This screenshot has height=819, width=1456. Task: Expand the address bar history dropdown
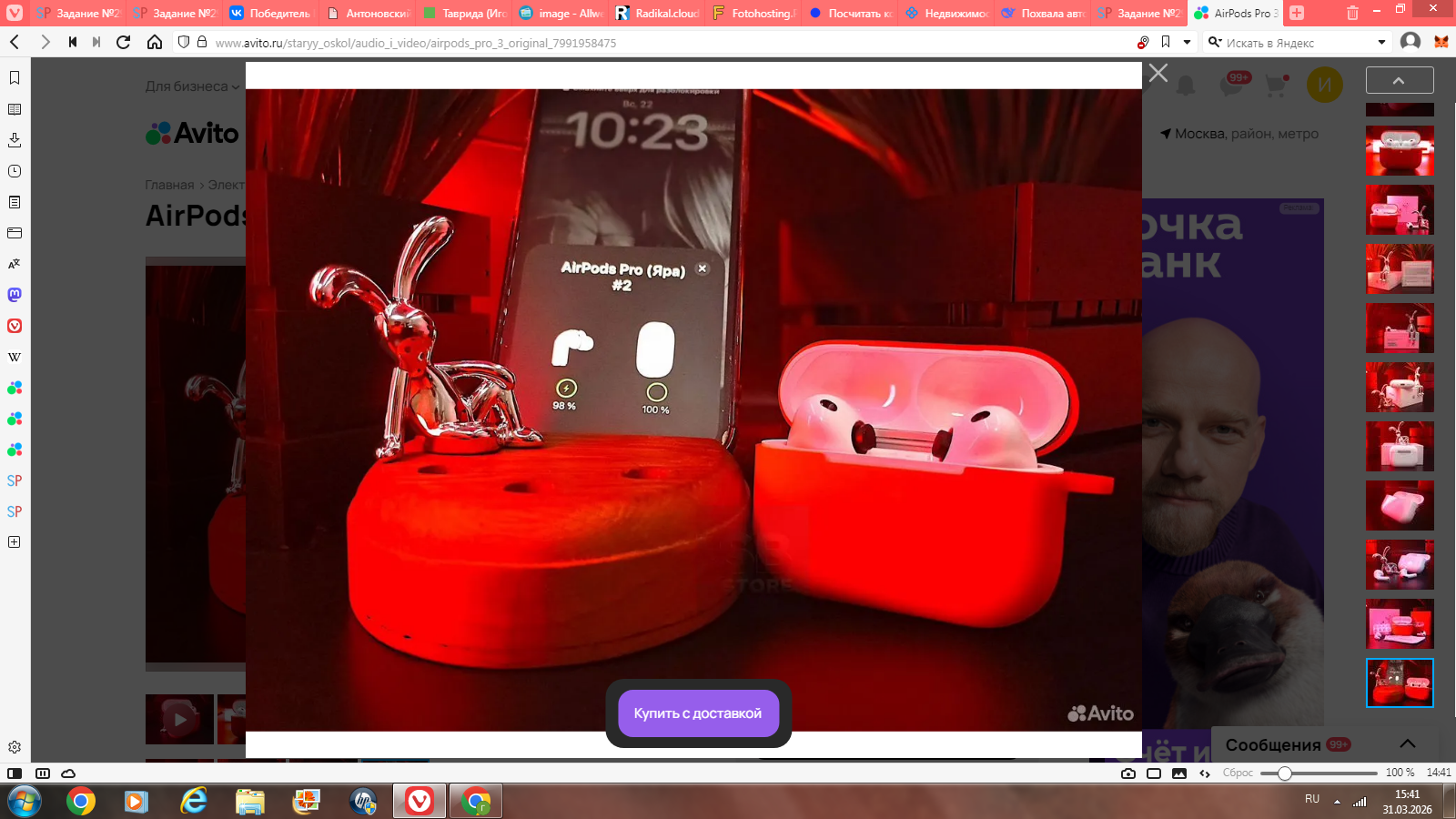pyautogui.click(x=1187, y=42)
